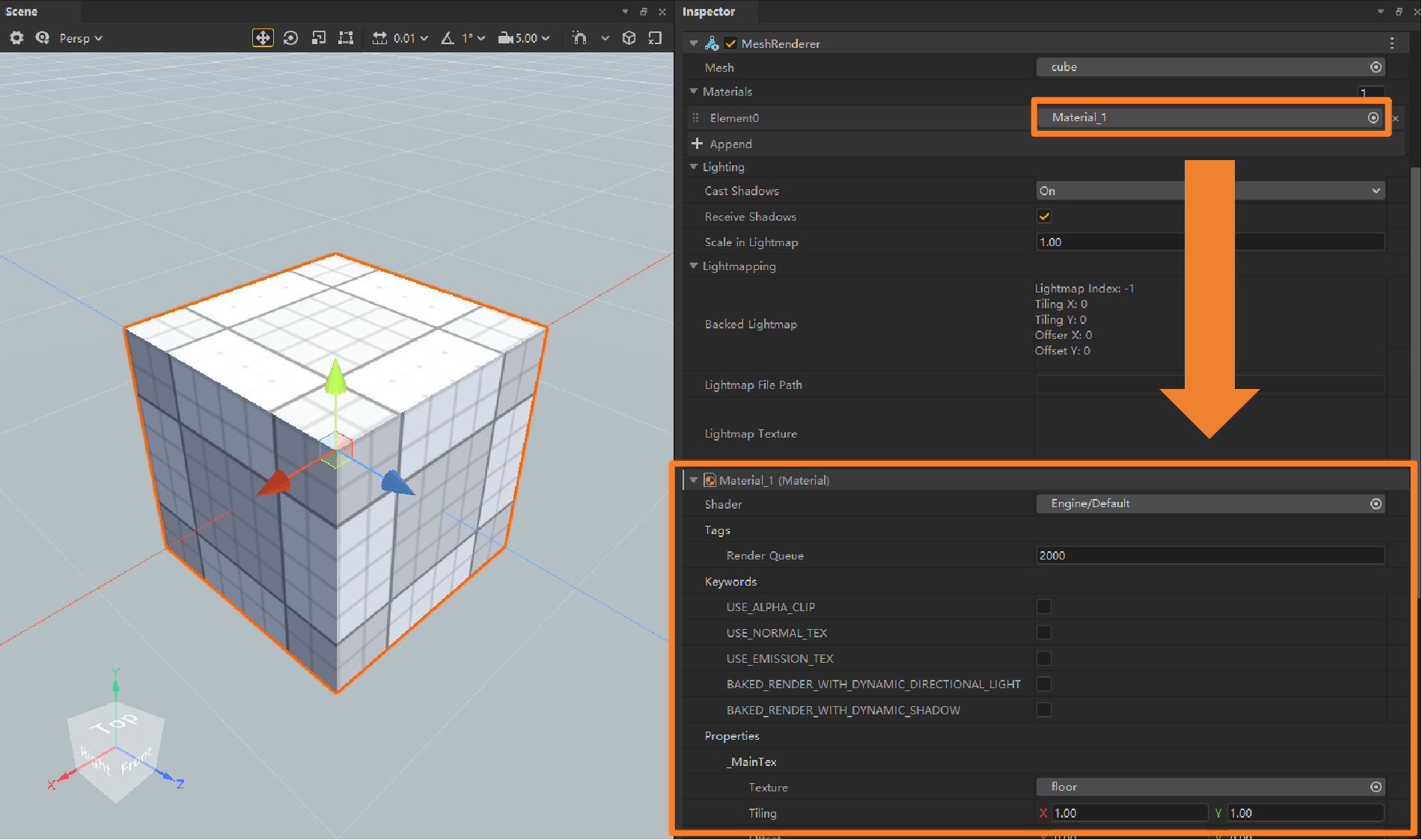Uncheck the MeshRenderer enabled checkbox
Viewport: 1422px width, 840px height.
click(x=730, y=43)
